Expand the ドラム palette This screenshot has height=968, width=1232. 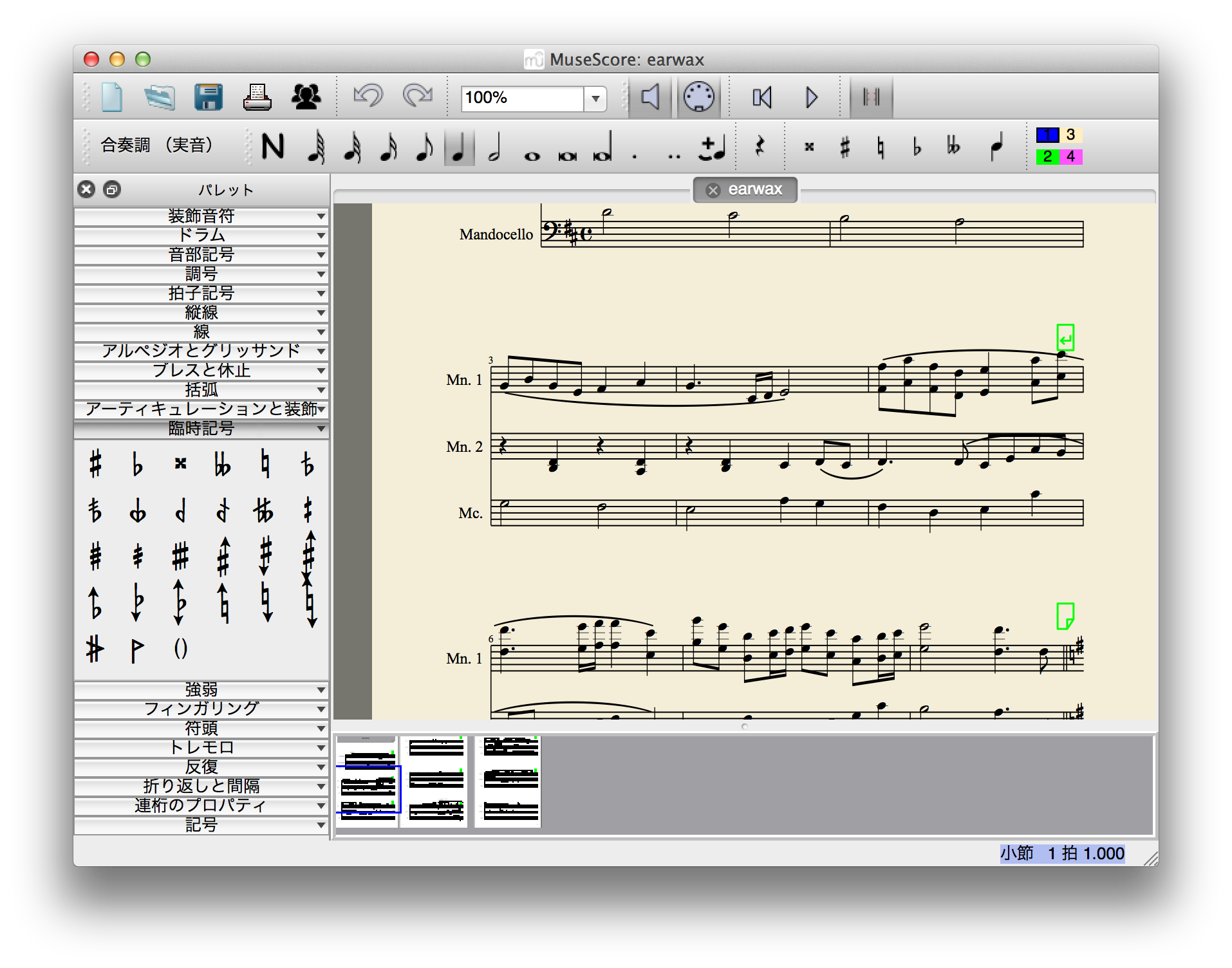click(x=201, y=236)
